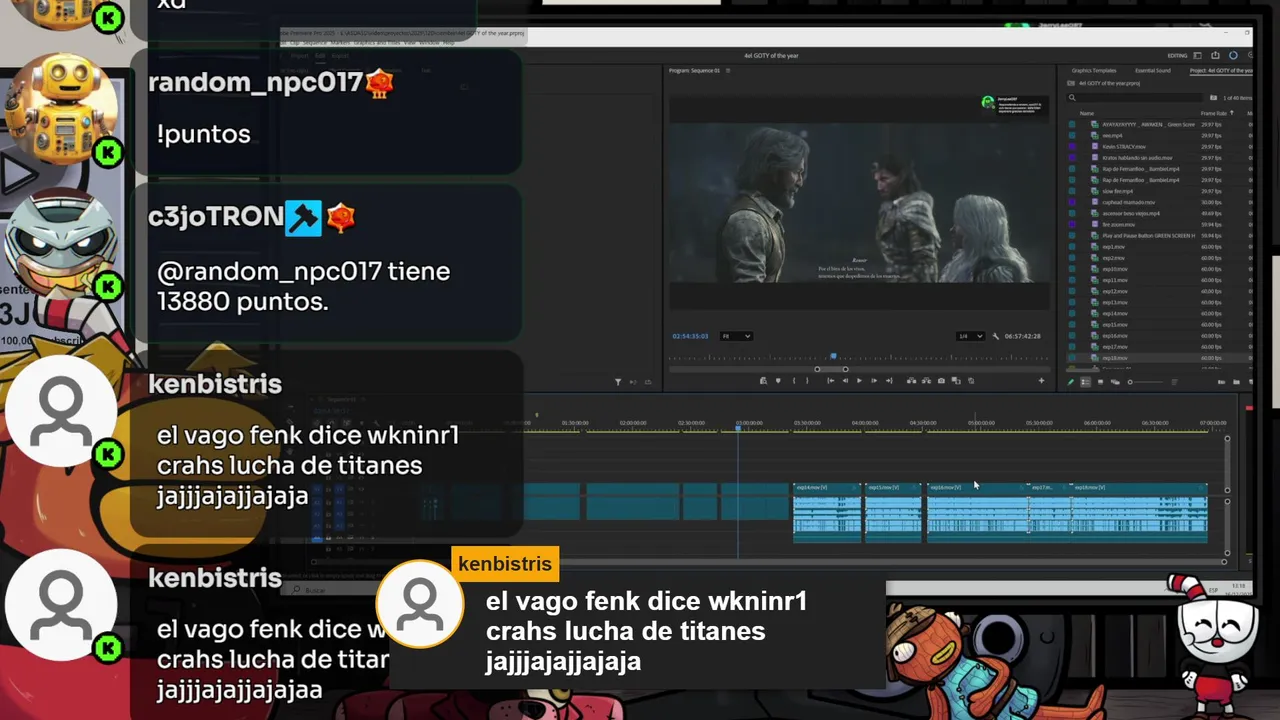The image size is (1280, 720).
Task: Create new item in Project panel
Action: pyautogui.click(x=1250, y=382)
